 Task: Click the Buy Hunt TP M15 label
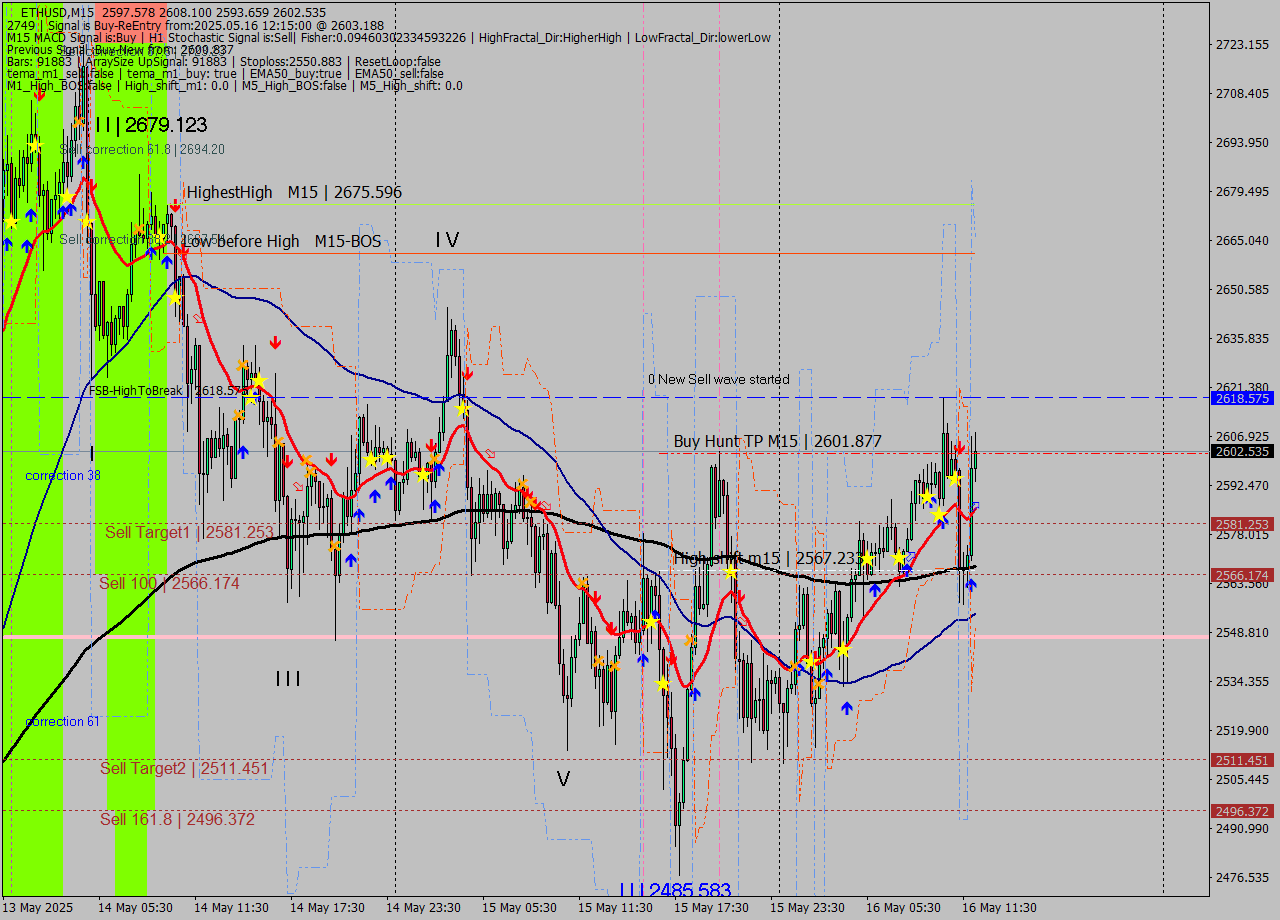point(777,441)
